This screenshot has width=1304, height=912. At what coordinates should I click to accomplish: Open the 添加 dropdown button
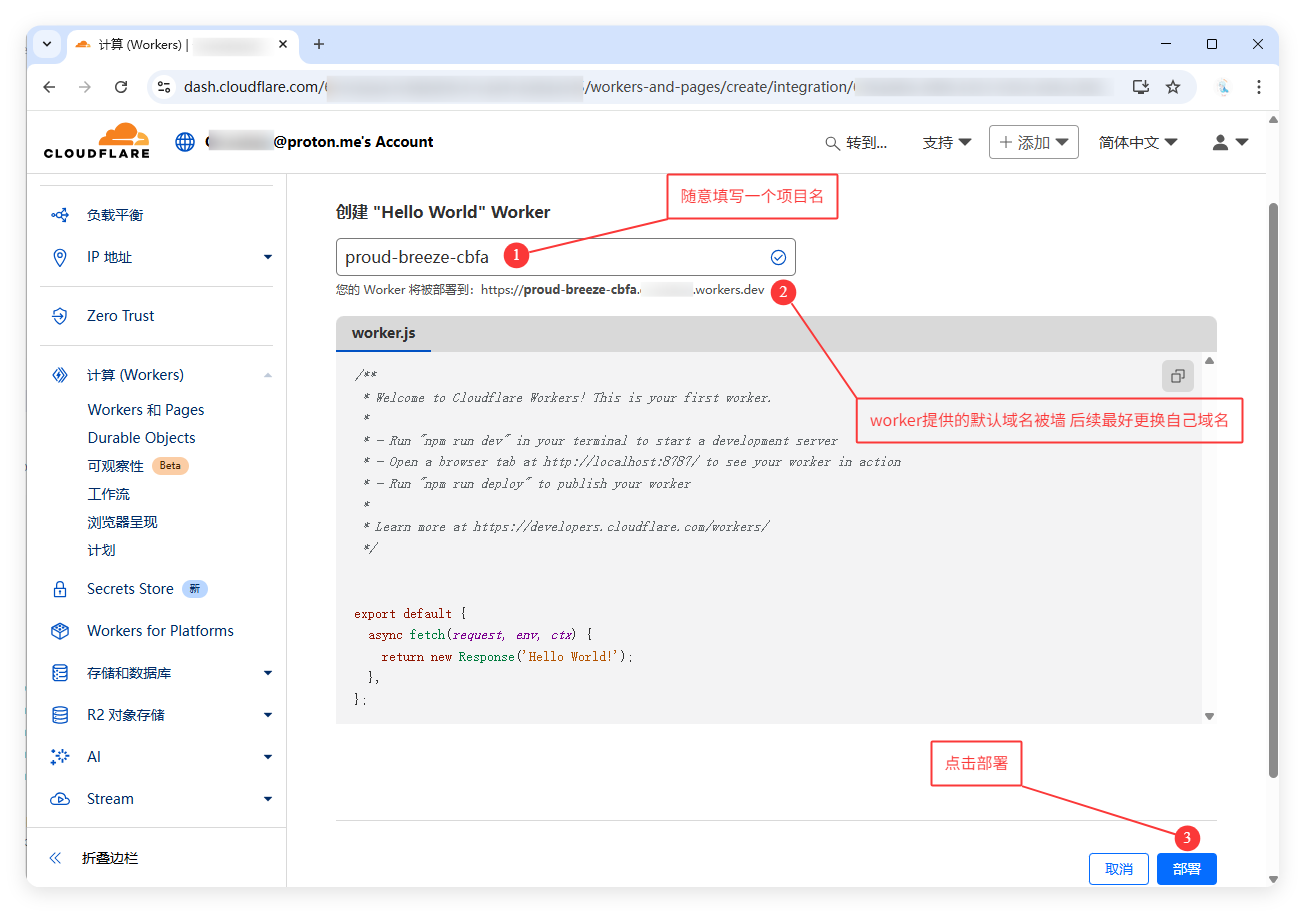point(1033,142)
